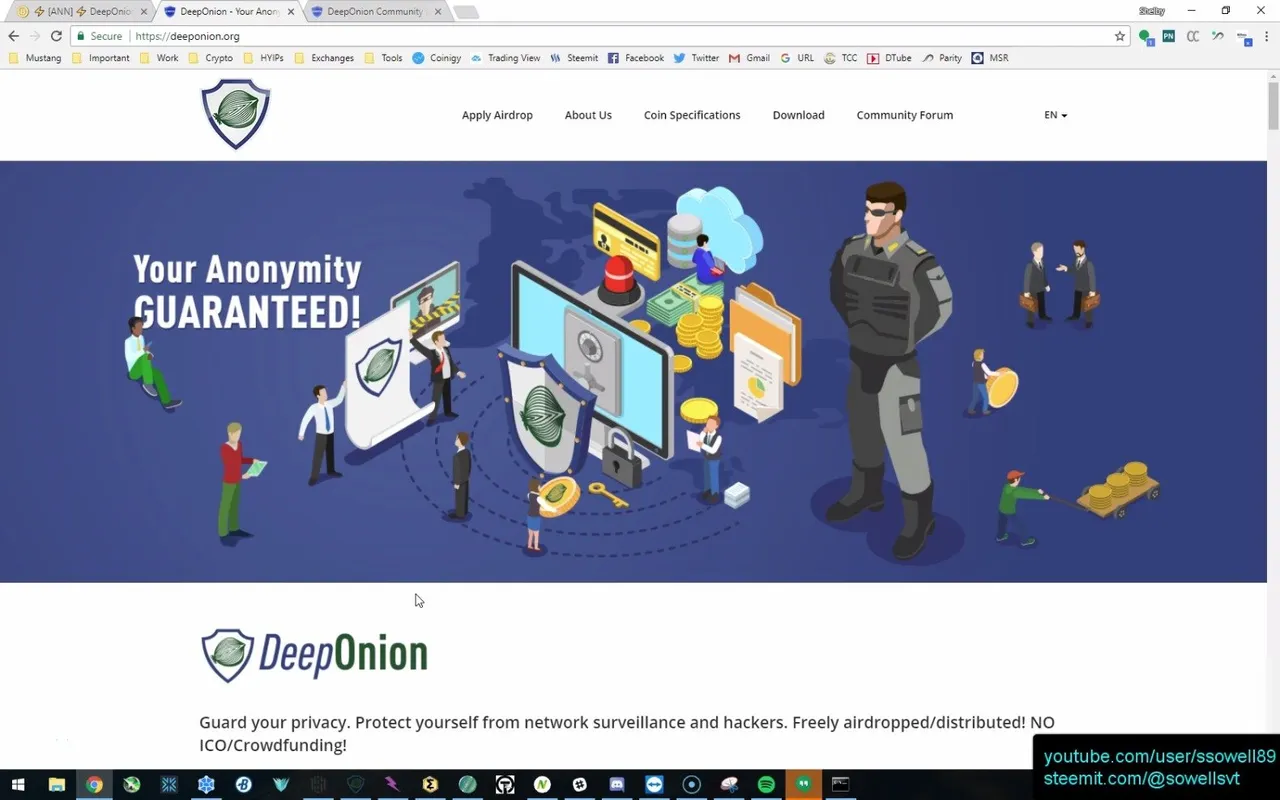Image resolution: width=1280 pixels, height=800 pixels.
Task: Open File Explorer from the taskbar
Action: pyautogui.click(x=56, y=785)
